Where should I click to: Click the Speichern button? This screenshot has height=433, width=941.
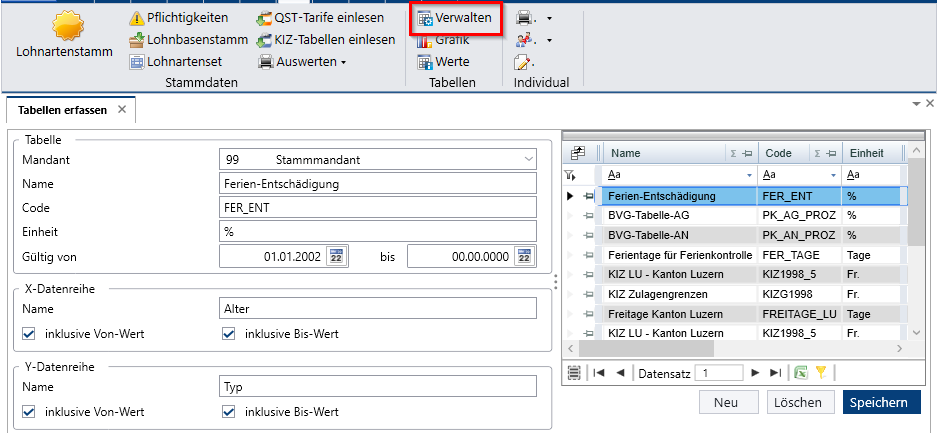tap(882, 402)
